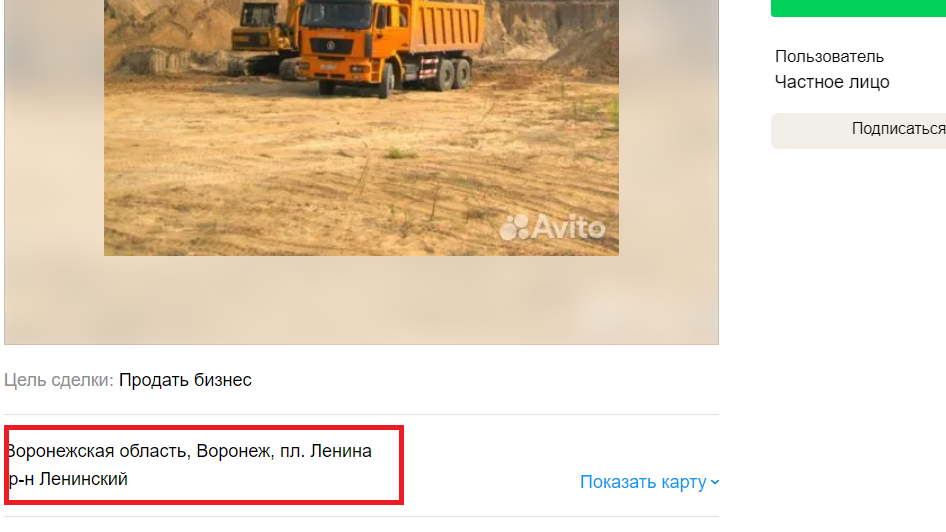Viewport: 946px width, 532px height.
Task: Click the Частное лицо seller label
Action: pyautogui.click(x=832, y=82)
